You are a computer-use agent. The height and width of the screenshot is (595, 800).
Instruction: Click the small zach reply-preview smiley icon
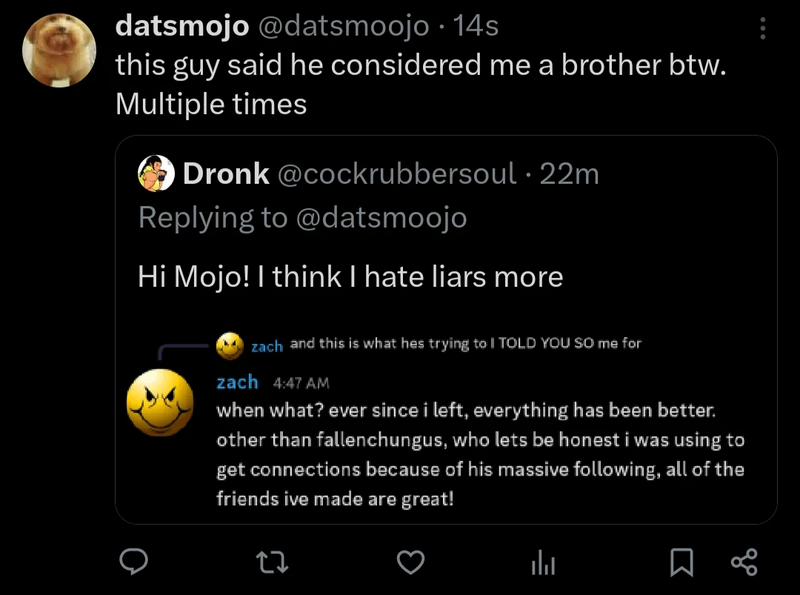[x=230, y=345]
